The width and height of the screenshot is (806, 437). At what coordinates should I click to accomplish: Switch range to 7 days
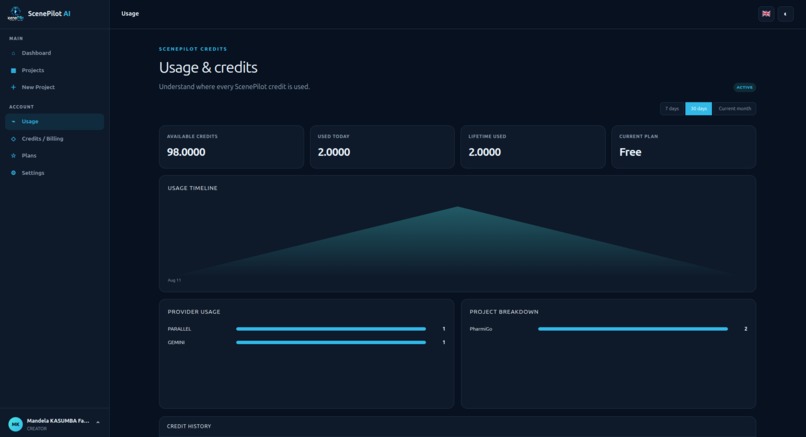[x=672, y=108]
